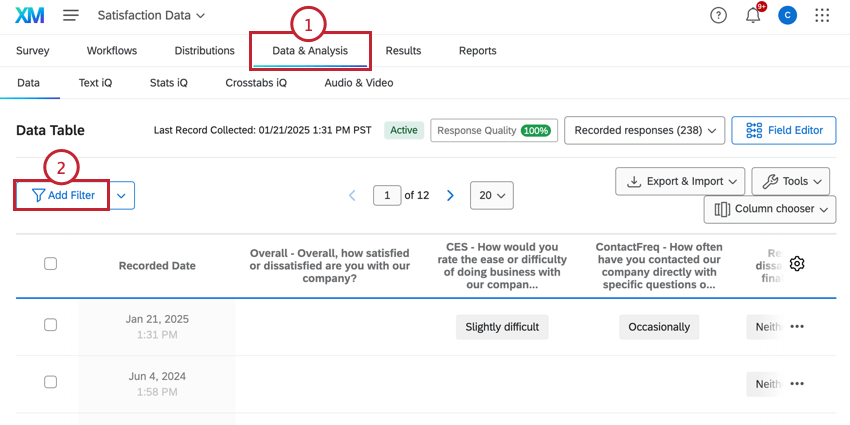850x425 pixels.
Task: Open the Tools dropdown
Action: click(790, 181)
